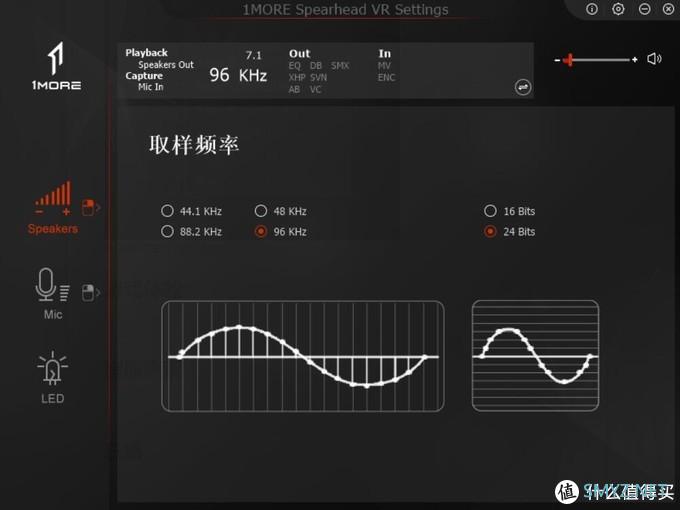Click the Speakers Out playback device
680x510 pixels.
pyautogui.click(x=166, y=65)
